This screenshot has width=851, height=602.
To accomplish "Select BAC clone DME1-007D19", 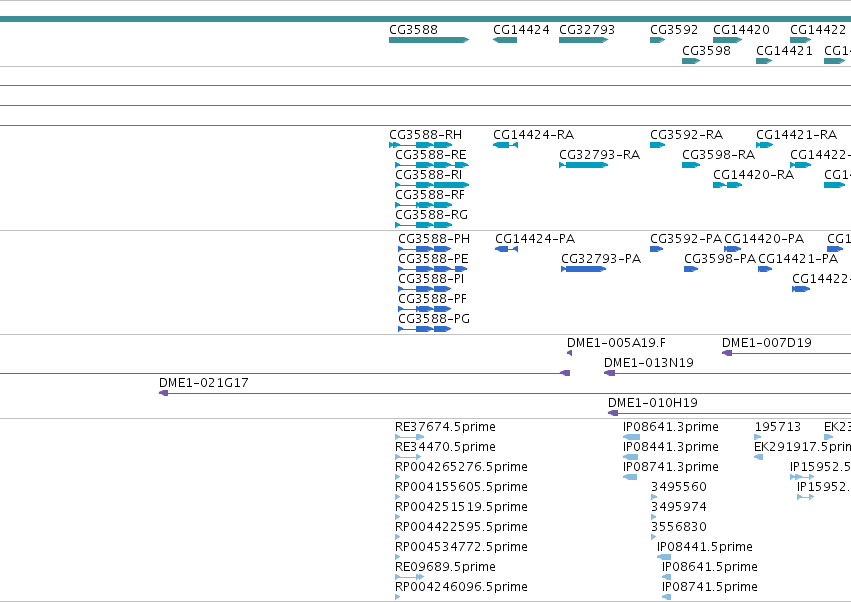I will pos(786,353).
